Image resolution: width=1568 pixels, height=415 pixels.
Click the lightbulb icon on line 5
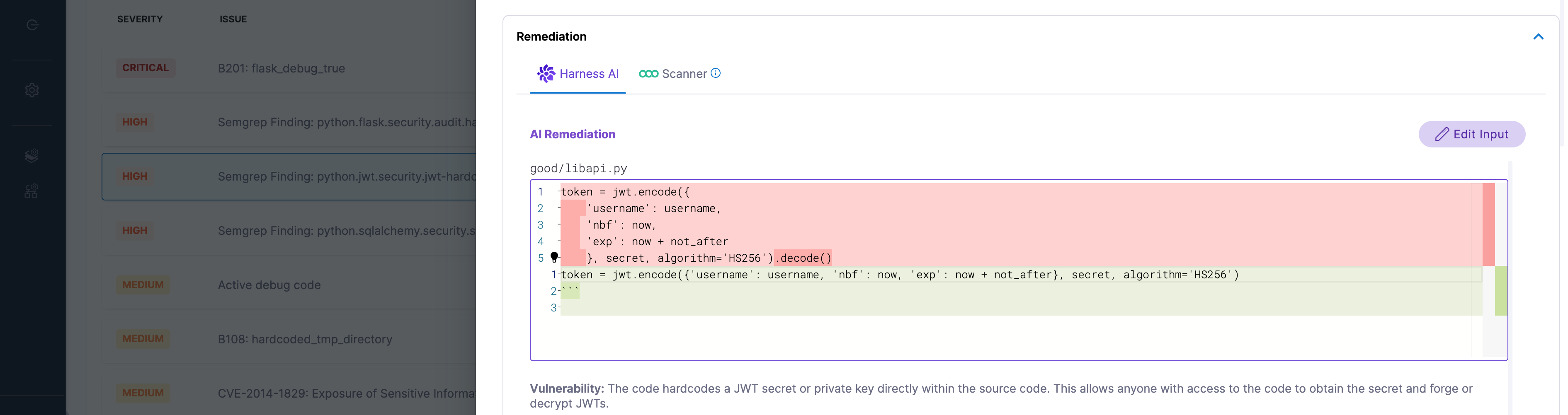(554, 257)
